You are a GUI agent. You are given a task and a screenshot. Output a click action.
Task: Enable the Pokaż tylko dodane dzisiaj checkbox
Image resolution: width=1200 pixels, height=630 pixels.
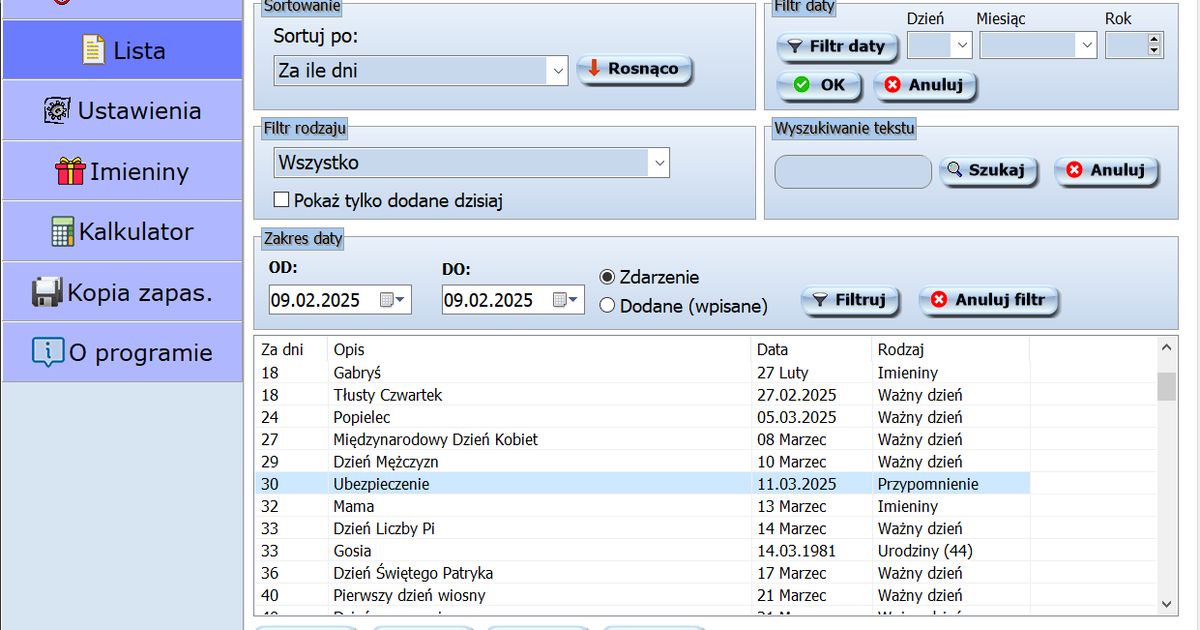pyautogui.click(x=281, y=199)
